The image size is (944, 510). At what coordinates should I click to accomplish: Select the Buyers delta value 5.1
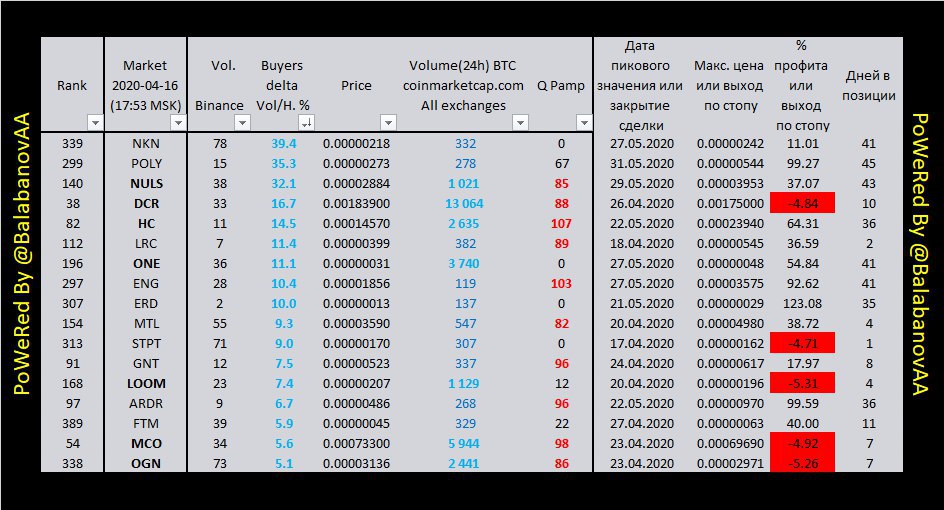284,464
